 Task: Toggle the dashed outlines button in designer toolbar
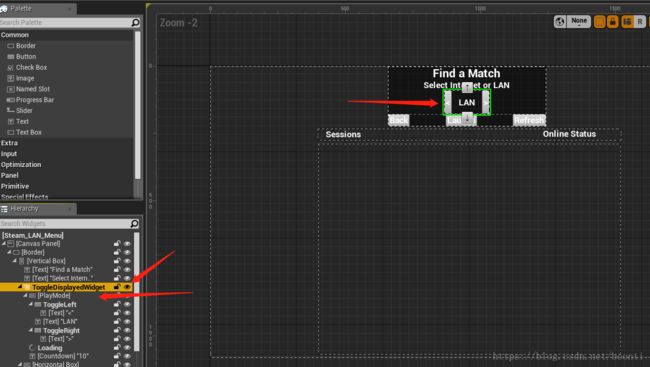point(599,22)
